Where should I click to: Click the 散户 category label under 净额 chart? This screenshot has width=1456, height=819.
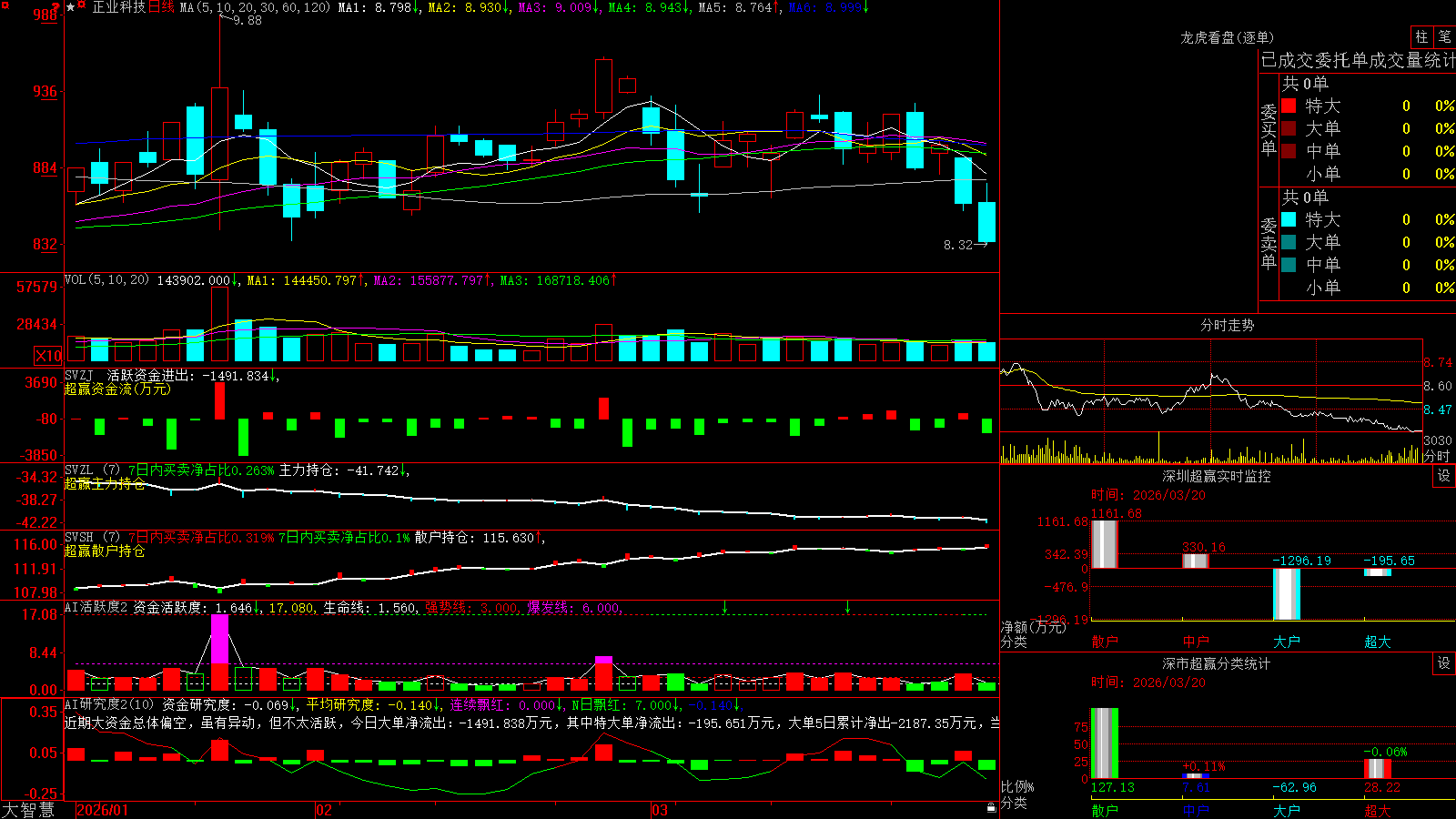(1104, 642)
